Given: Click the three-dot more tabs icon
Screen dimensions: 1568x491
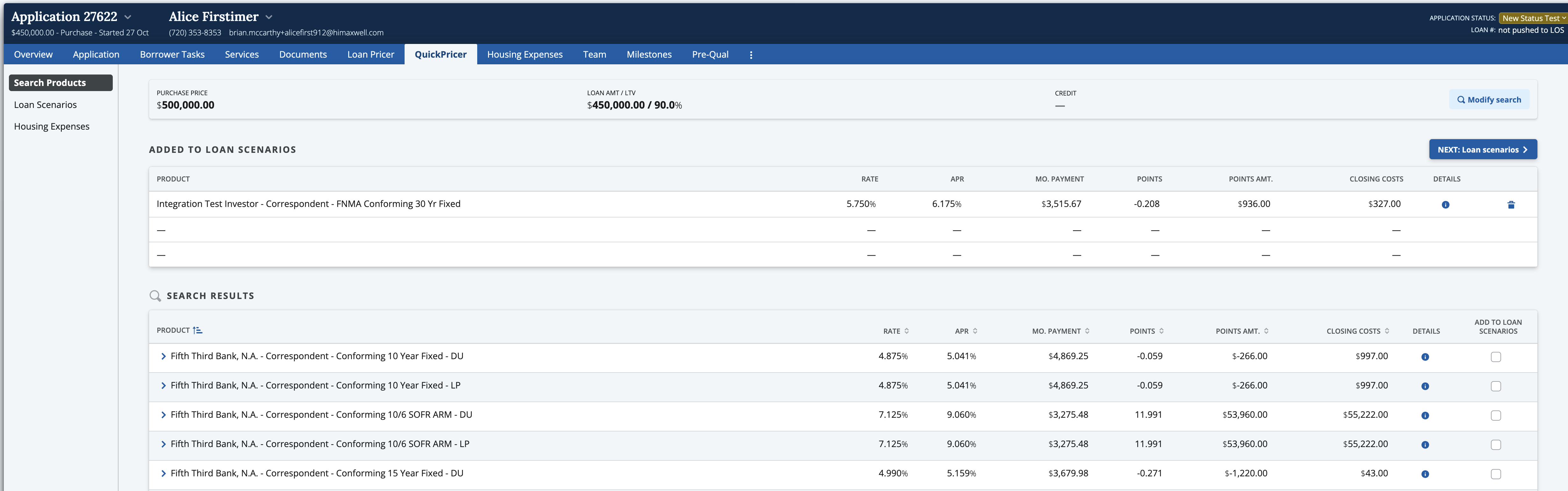Looking at the screenshot, I should (x=751, y=55).
